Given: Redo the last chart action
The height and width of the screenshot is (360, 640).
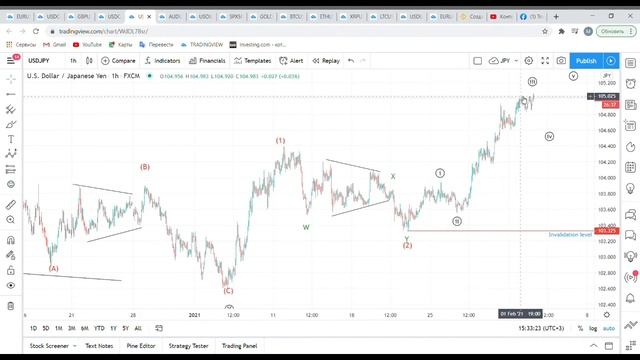Looking at the screenshot, I should (x=363, y=61).
